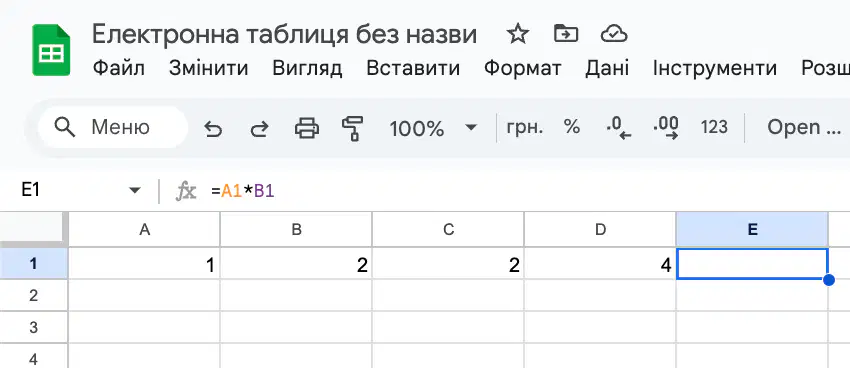The height and width of the screenshot is (368, 850).
Task: Check cloud save status icon
Action: tap(614, 35)
